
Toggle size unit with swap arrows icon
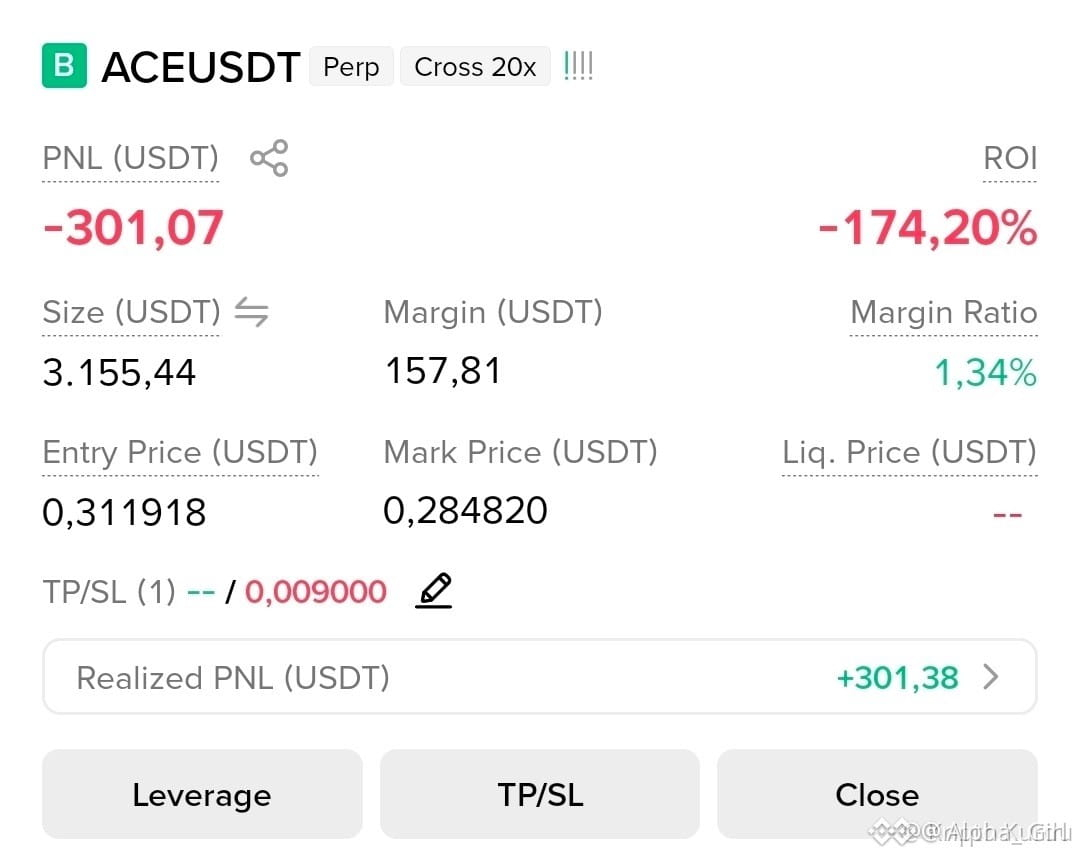click(251, 312)
